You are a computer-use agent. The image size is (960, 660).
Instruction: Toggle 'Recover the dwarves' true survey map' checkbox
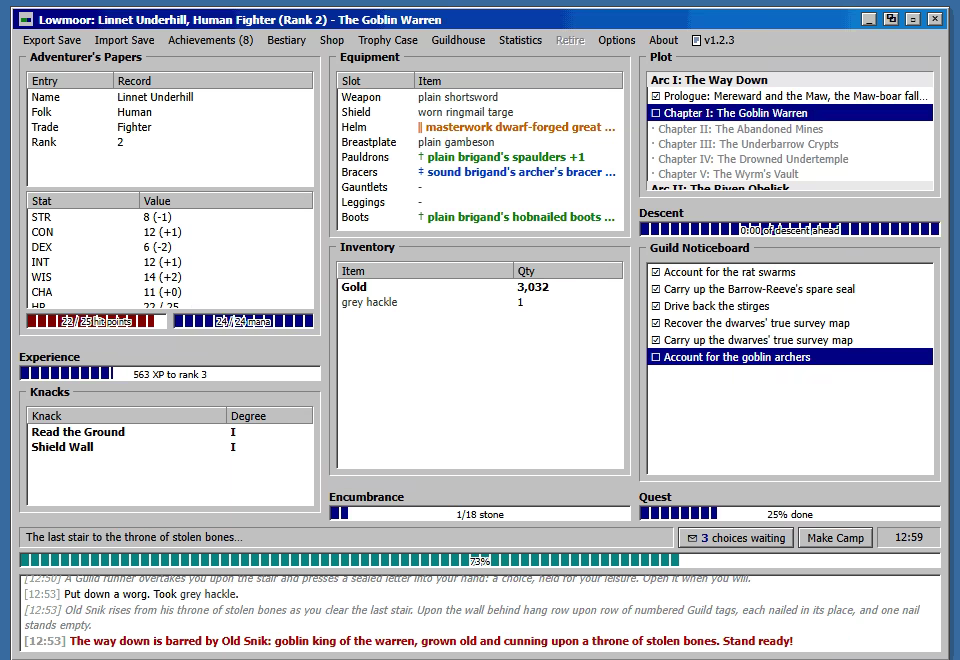[656, 323]
